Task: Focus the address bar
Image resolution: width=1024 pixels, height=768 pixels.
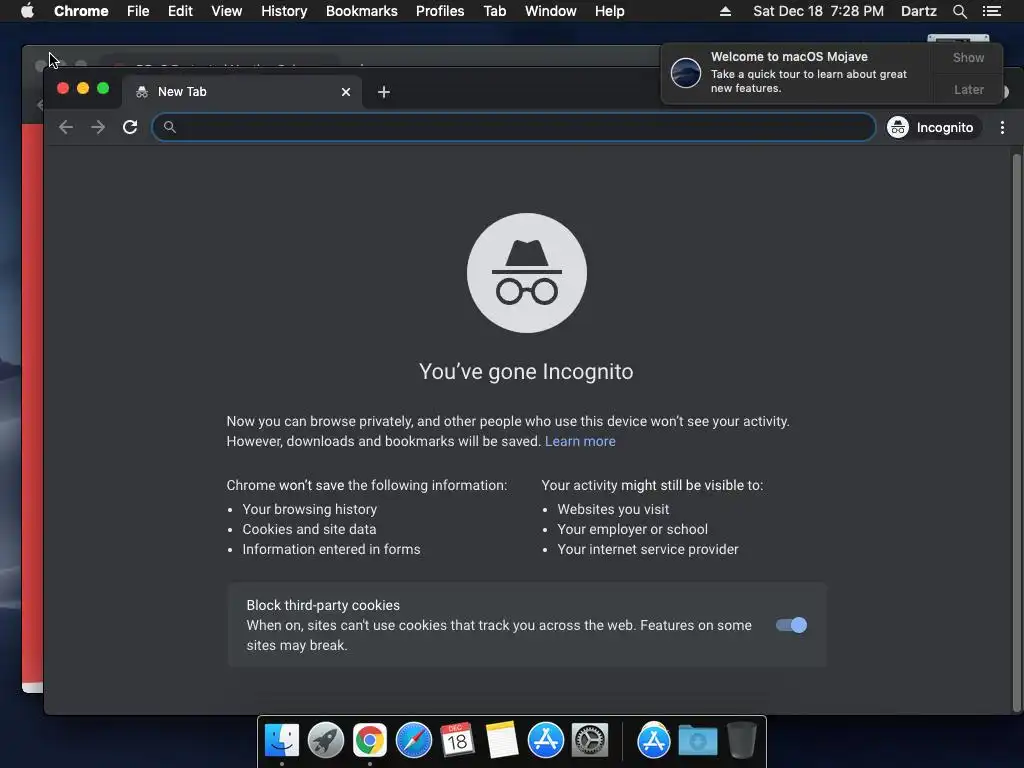Action: [513, 127]
